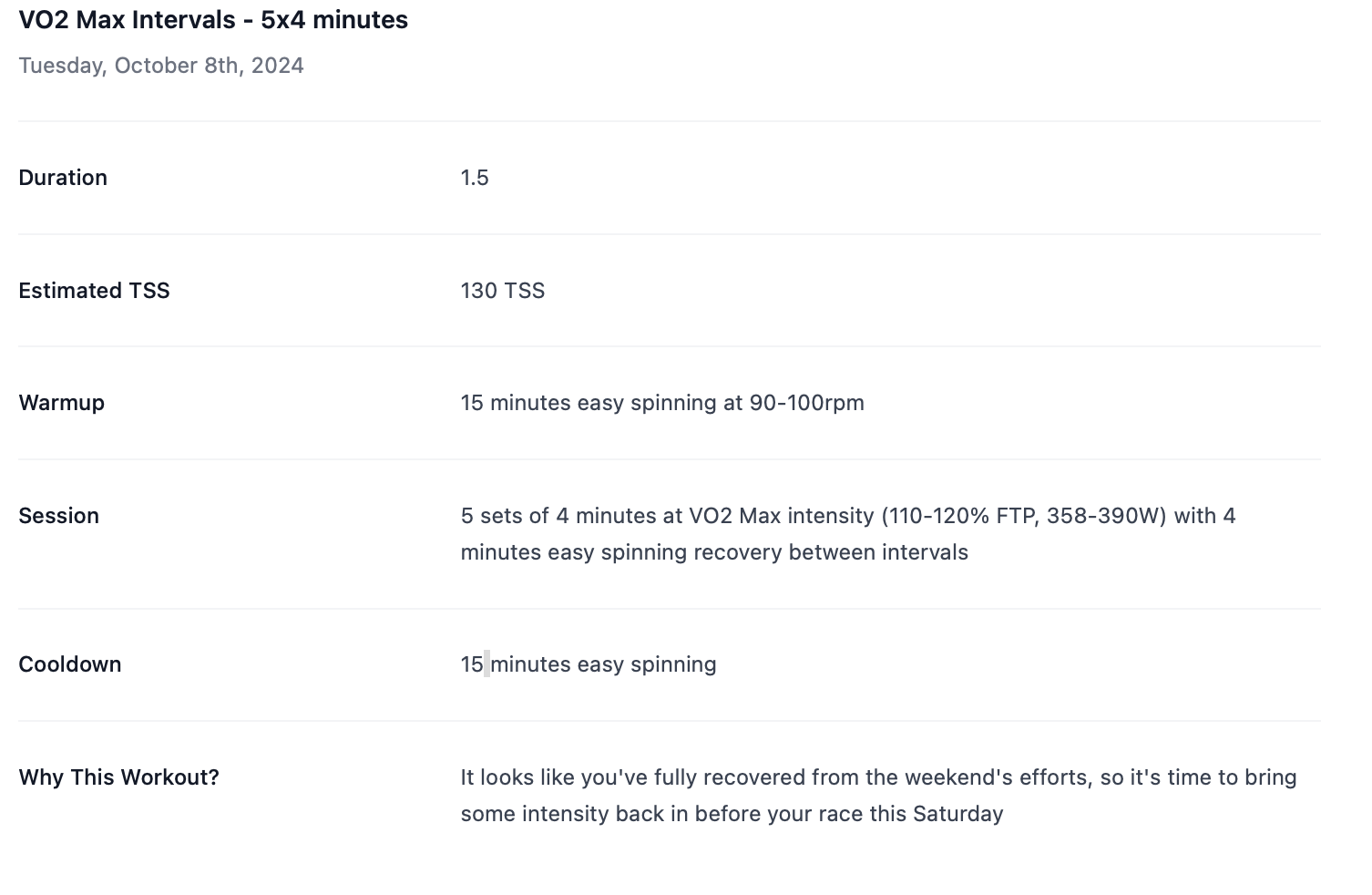This screenshot has height=895, width=1372.
Task: Click the cooldown text minutes easy spinning
Action: (604, 664)
